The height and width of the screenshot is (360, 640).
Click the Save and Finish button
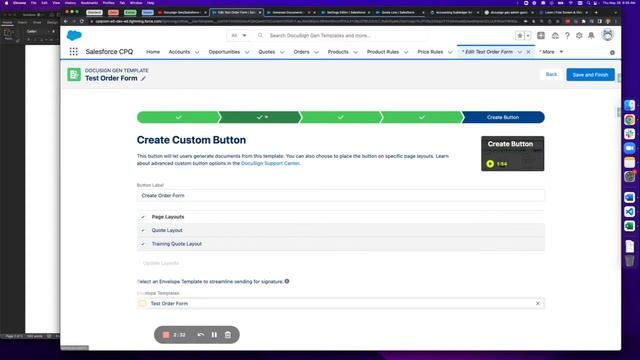590,75
